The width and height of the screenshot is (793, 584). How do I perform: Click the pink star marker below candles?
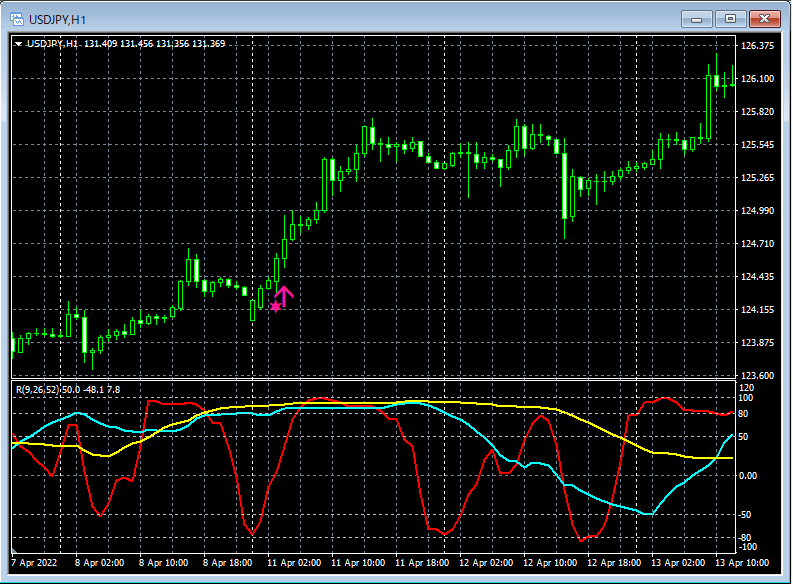276,307
